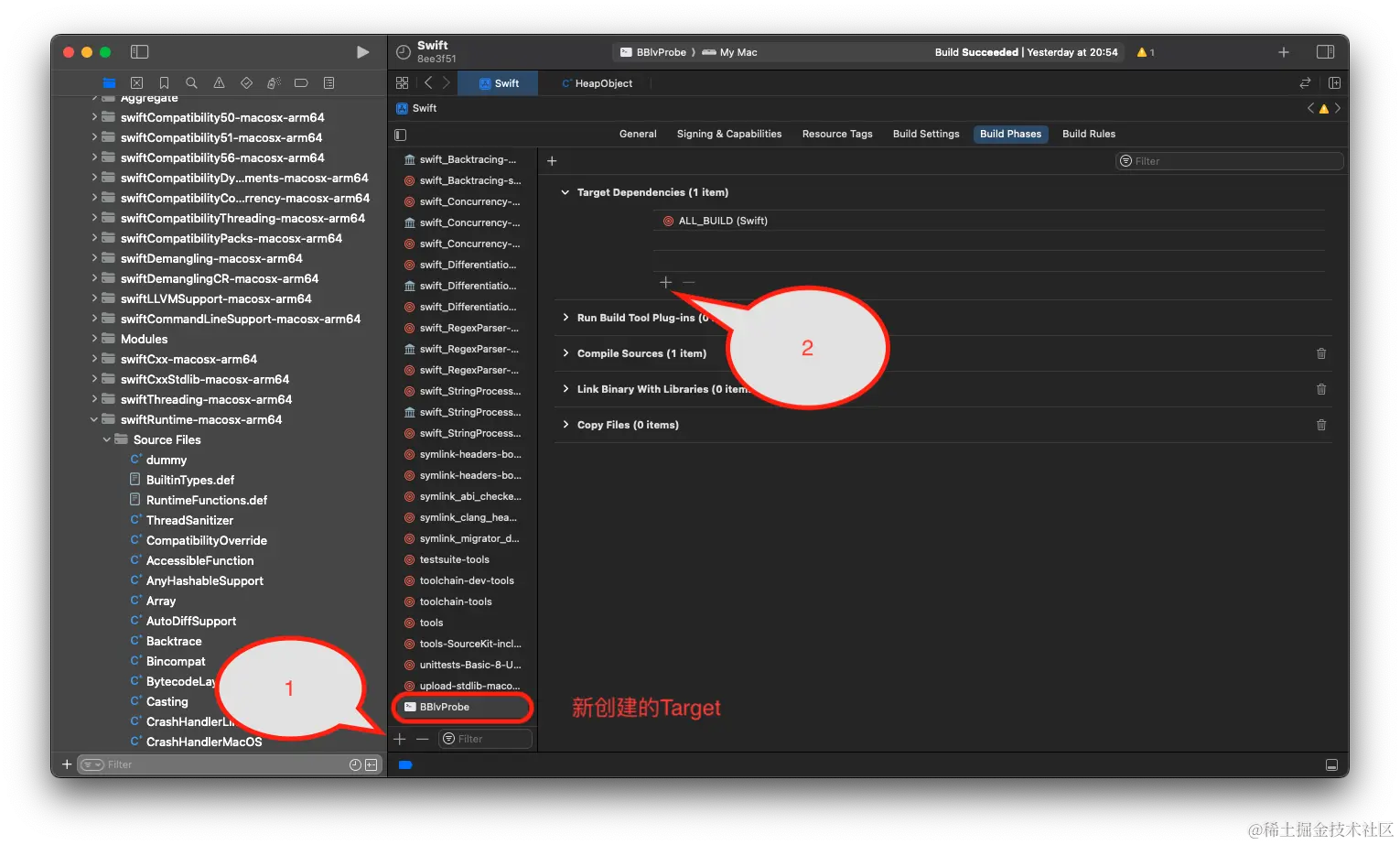
Task: Go back with the editor back arrow
Action: point(427,83)
